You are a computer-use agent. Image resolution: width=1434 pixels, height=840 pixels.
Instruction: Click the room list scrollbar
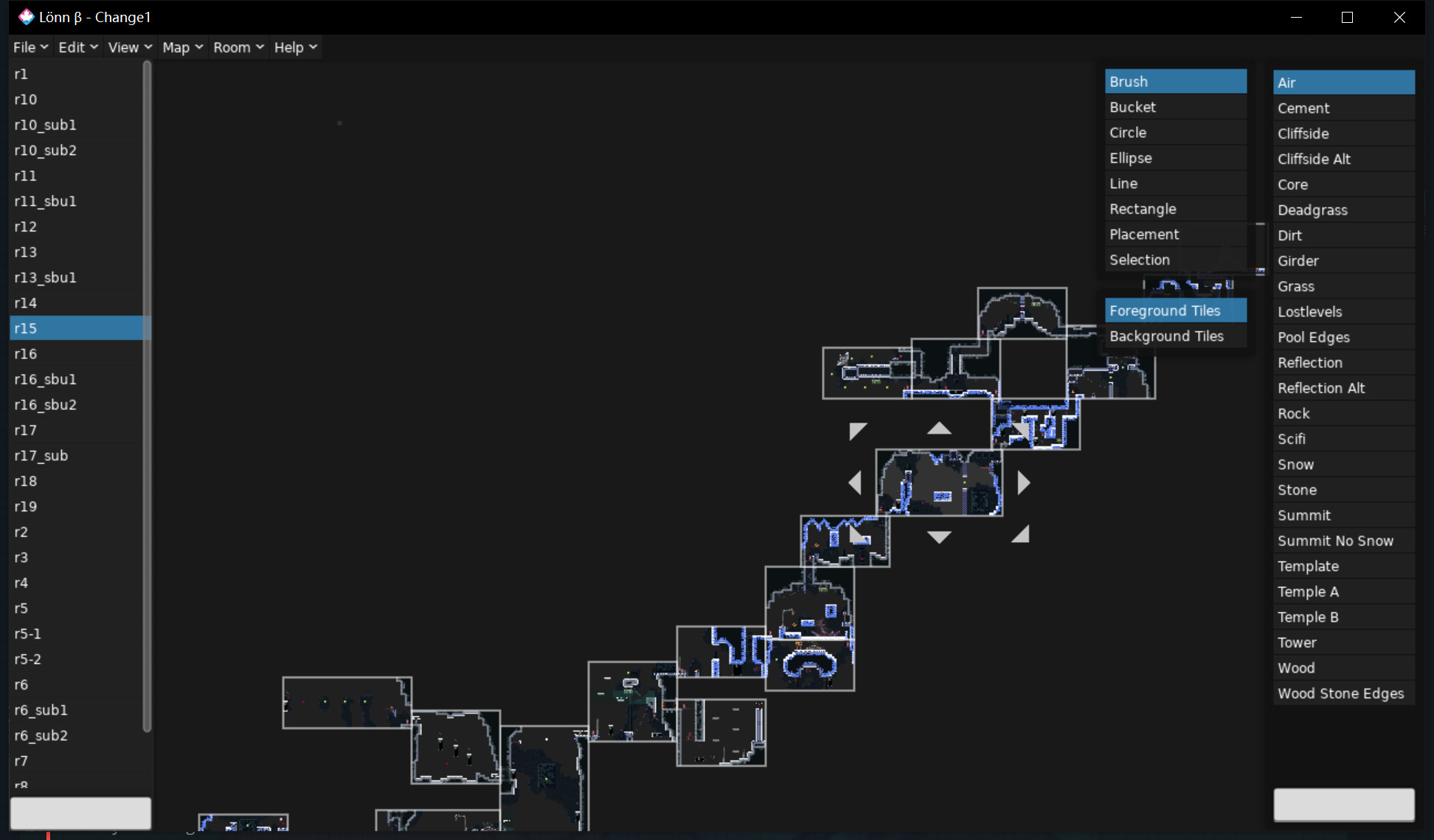(147, 398)
